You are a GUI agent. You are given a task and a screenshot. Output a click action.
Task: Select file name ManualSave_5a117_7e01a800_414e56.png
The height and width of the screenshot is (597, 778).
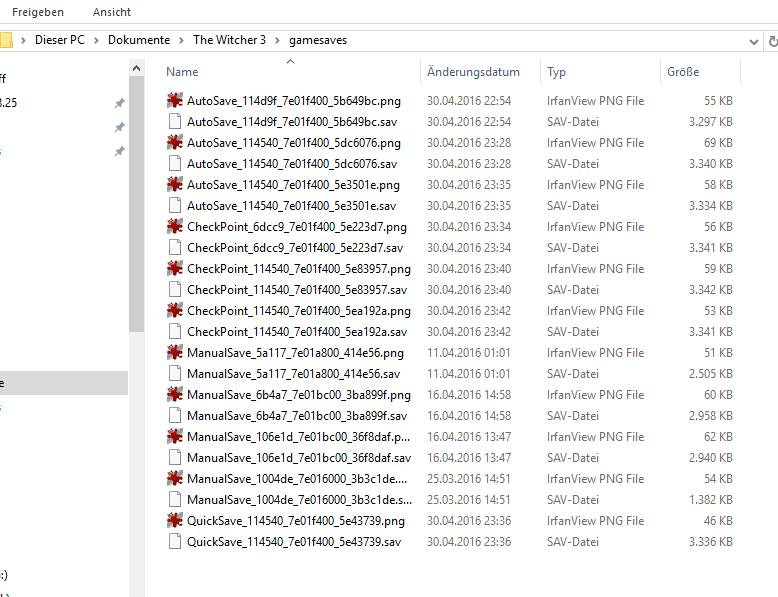(x=295, y=353)
